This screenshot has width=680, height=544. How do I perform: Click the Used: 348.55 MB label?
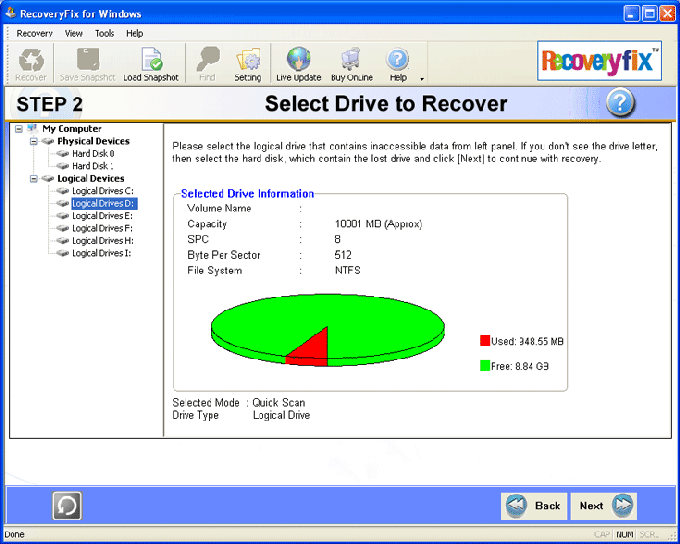[x=527, y=341]
